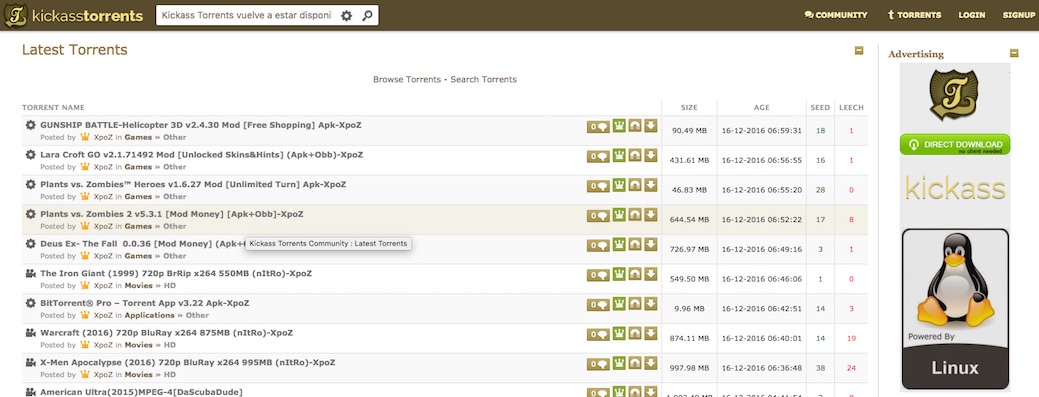This screenshot has width=1039, height=397.
Task: Open GUNSHIP BATTLE-Helicopter 3D torrent page
Action: point(201,125)
